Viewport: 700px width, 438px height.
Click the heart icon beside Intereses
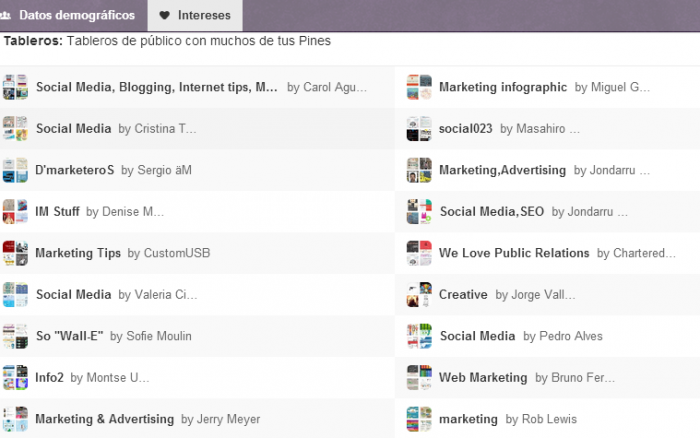(x=165, y=15)
